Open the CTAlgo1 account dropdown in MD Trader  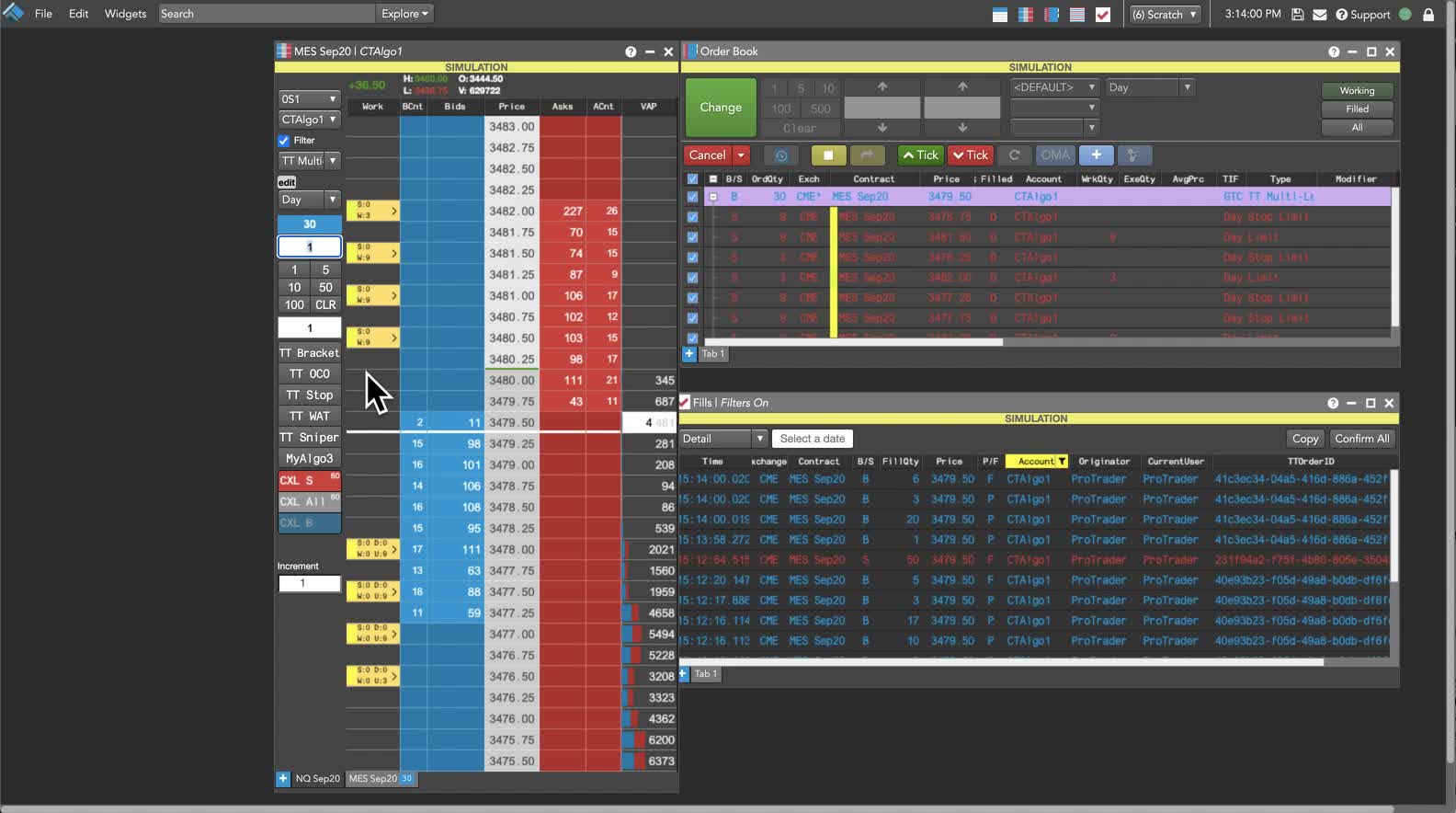coord(310,120)
